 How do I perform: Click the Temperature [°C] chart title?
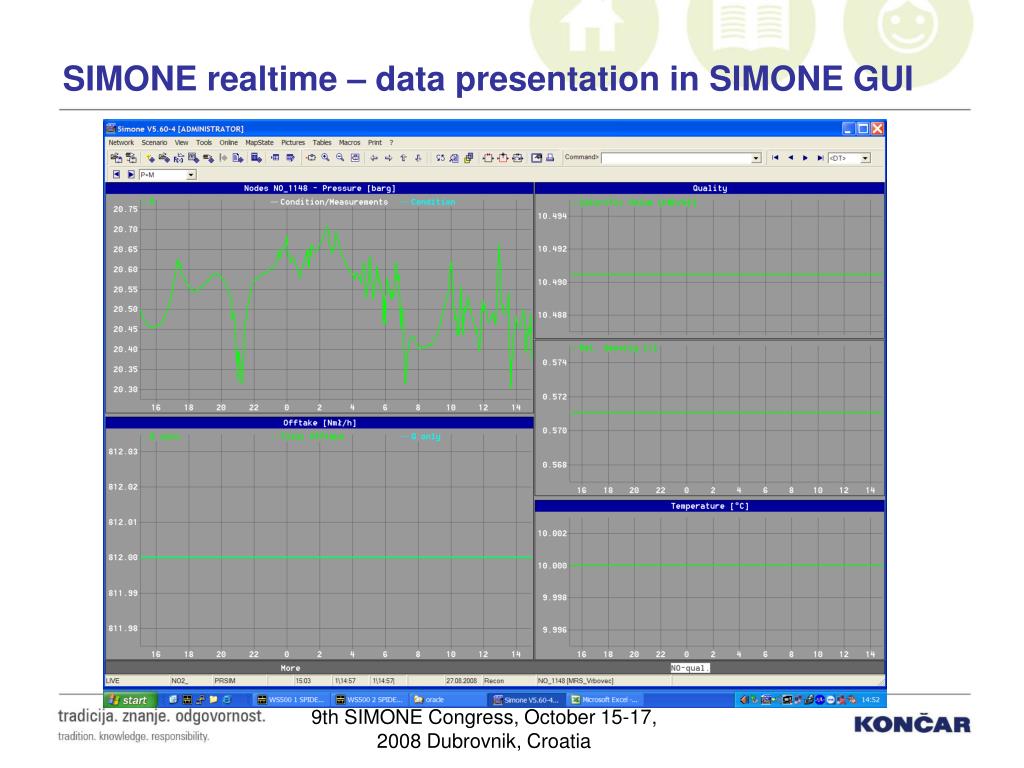(710, 506)
